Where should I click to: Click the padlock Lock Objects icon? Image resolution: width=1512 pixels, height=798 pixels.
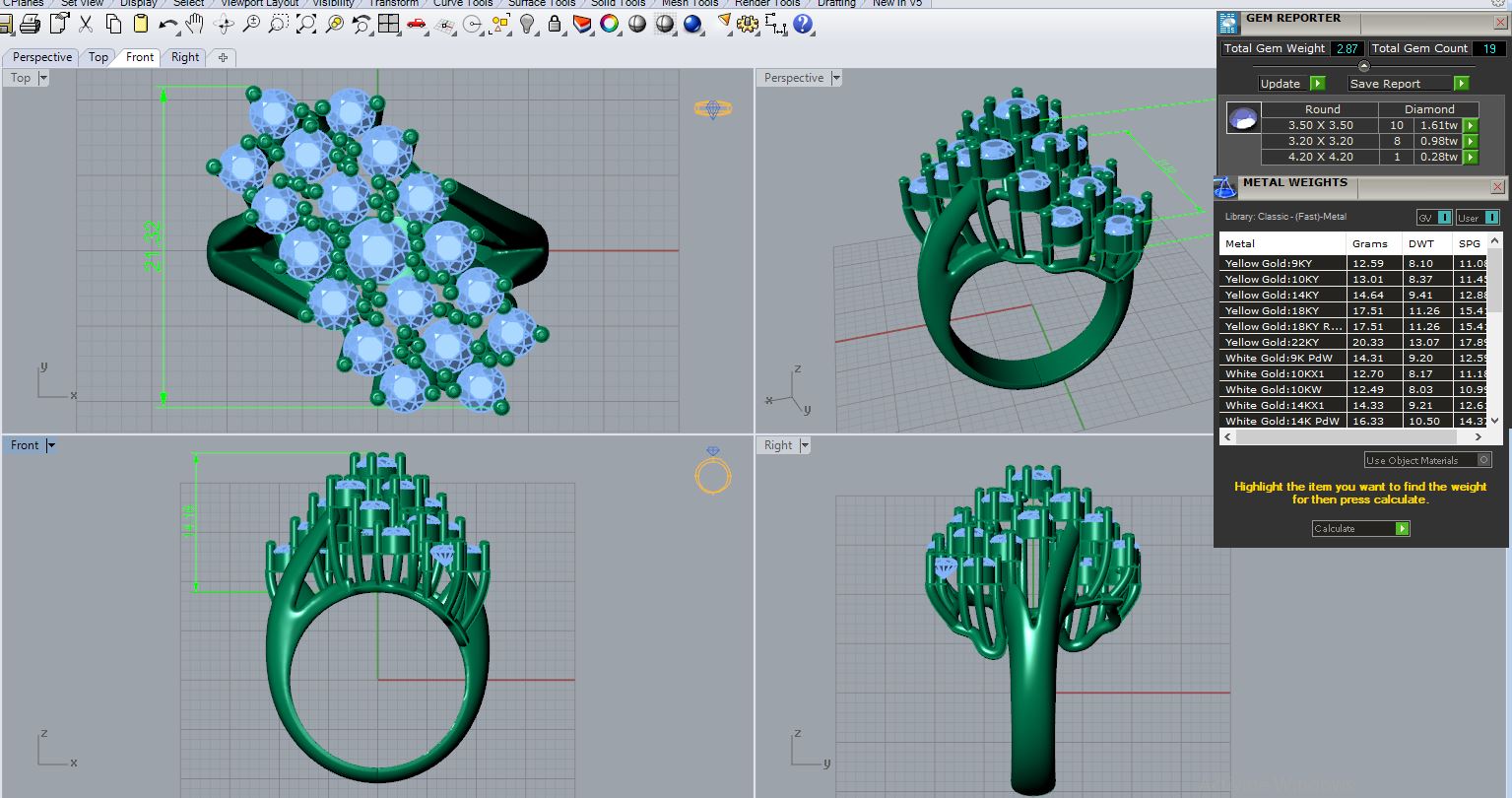click(555, 24)
